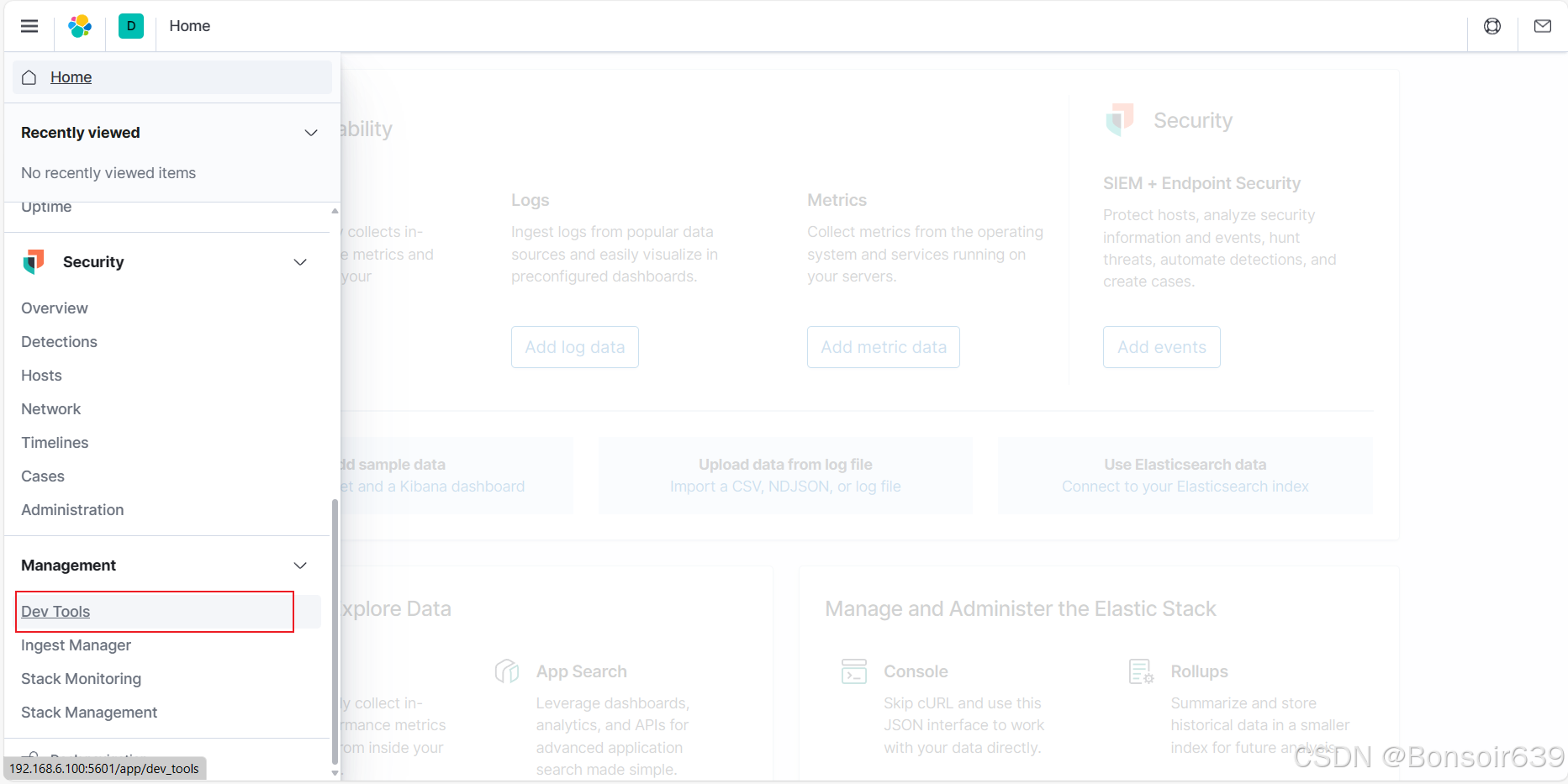Open Uptime nav item

point(46,208)
